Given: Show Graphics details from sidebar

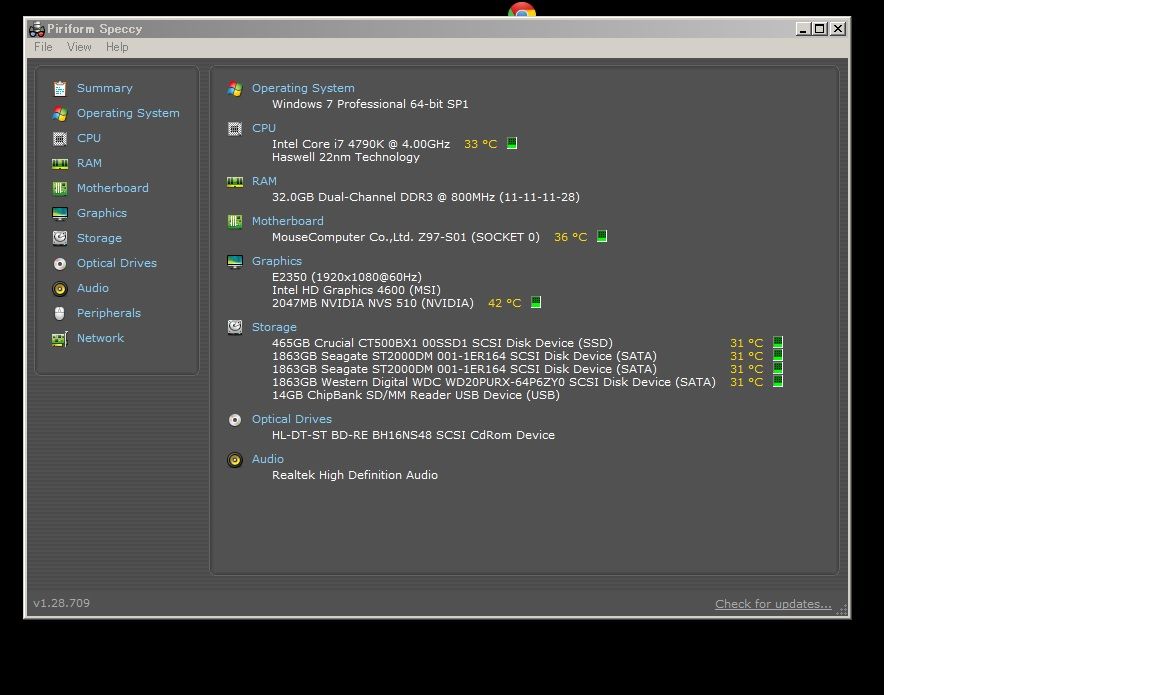Looking at the screenshot, I should [102, 213].
